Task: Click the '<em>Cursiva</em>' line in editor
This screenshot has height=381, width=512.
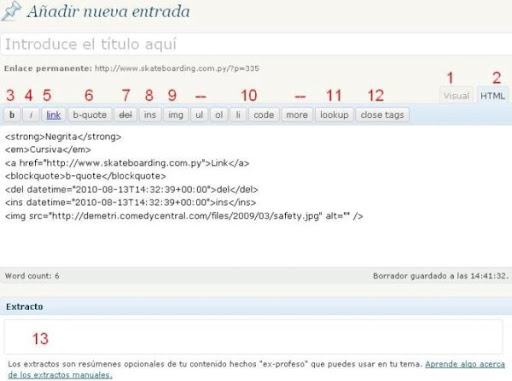Action: [48, 150]
